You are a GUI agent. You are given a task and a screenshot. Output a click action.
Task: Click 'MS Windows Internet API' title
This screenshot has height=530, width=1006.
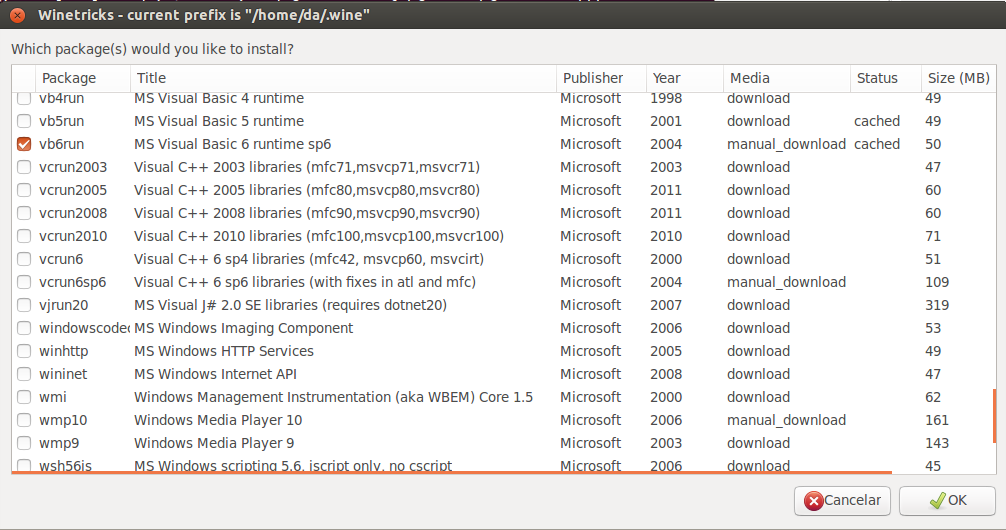coord(216,374)
